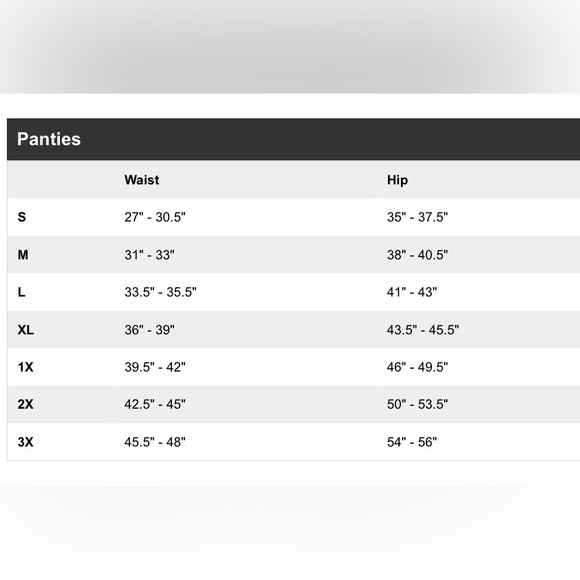Select hip value 54" - 56"
Viewport: 580px width, 580px height.
coord(412,442)
